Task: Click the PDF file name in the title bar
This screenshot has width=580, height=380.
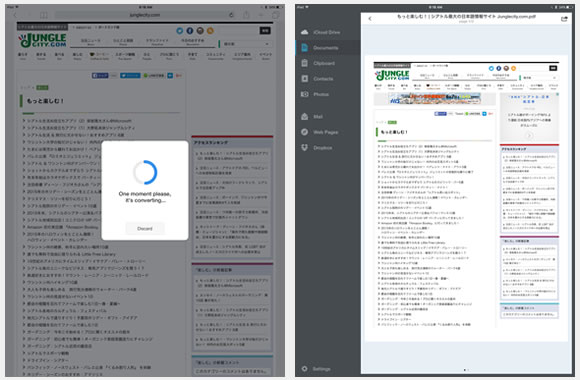Action: (466, 17)
